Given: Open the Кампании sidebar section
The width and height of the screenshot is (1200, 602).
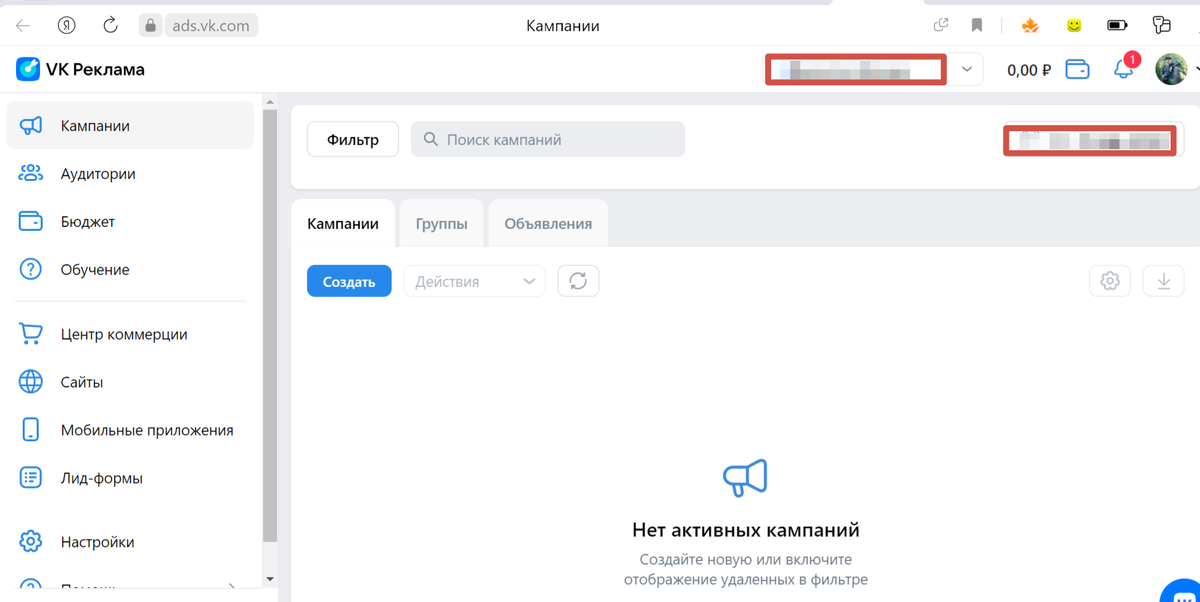Looking at the screenshot, I should 130,125.
